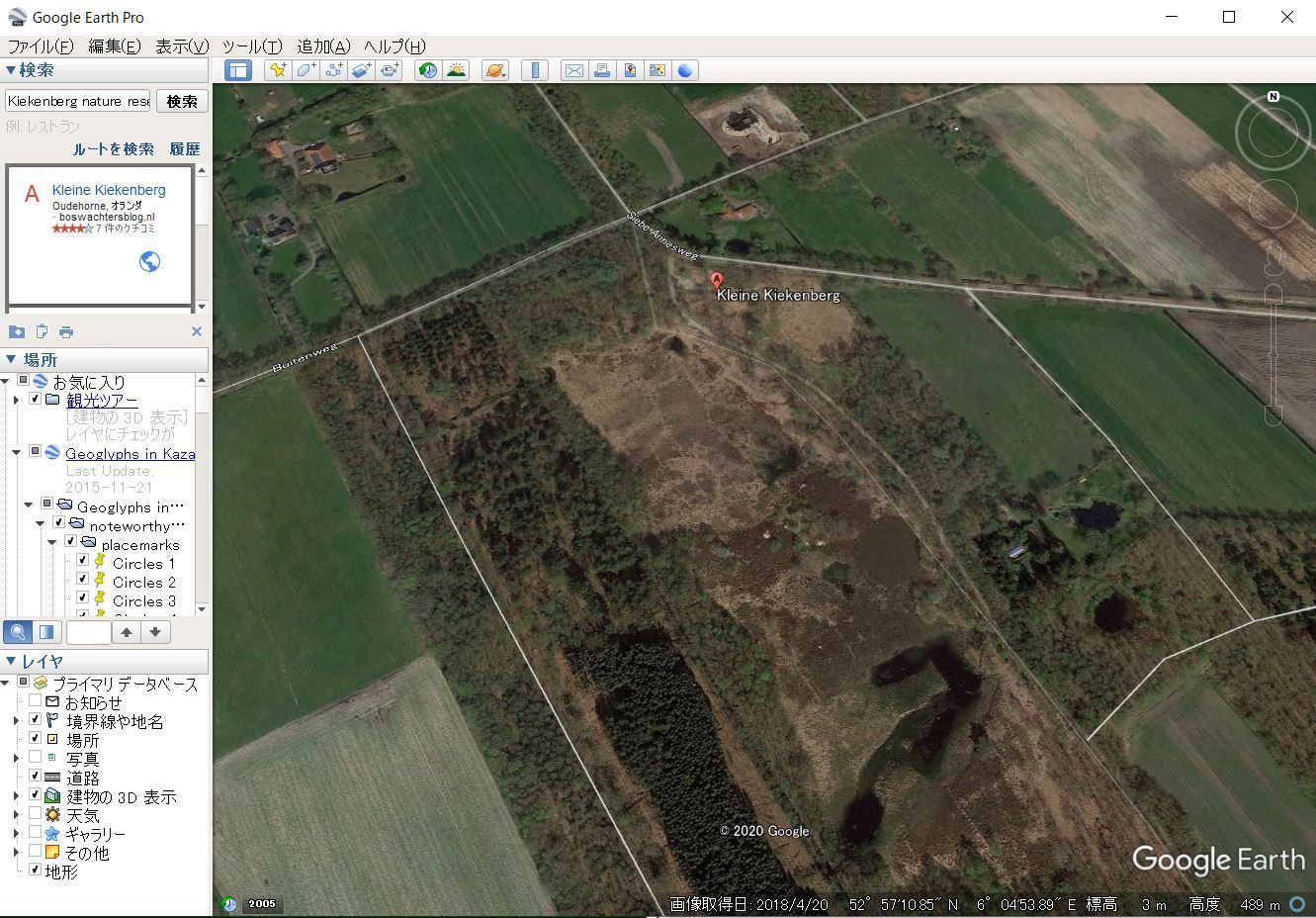Collapse the 場所 panel header
This screenshot has width=1316, height=918.
(x=105, y=360)
